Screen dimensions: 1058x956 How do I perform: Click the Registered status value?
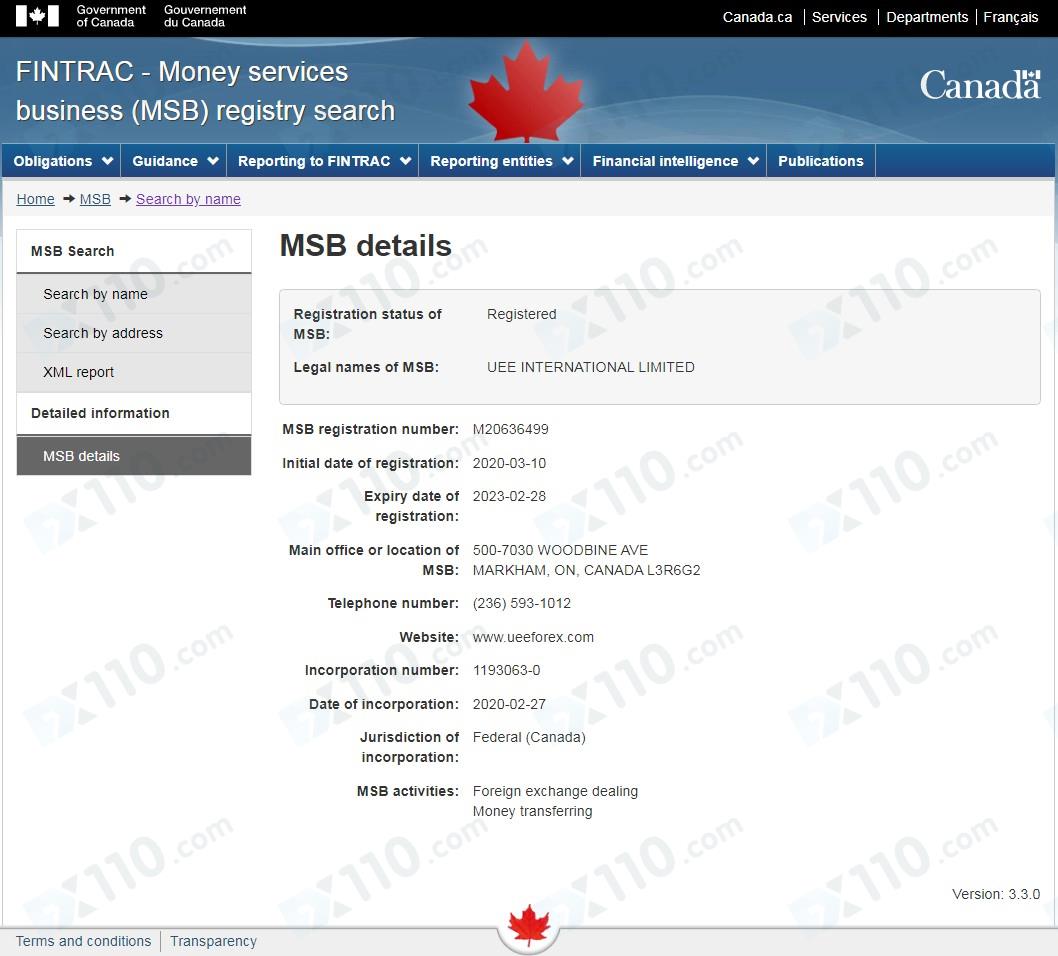[522, 314]
